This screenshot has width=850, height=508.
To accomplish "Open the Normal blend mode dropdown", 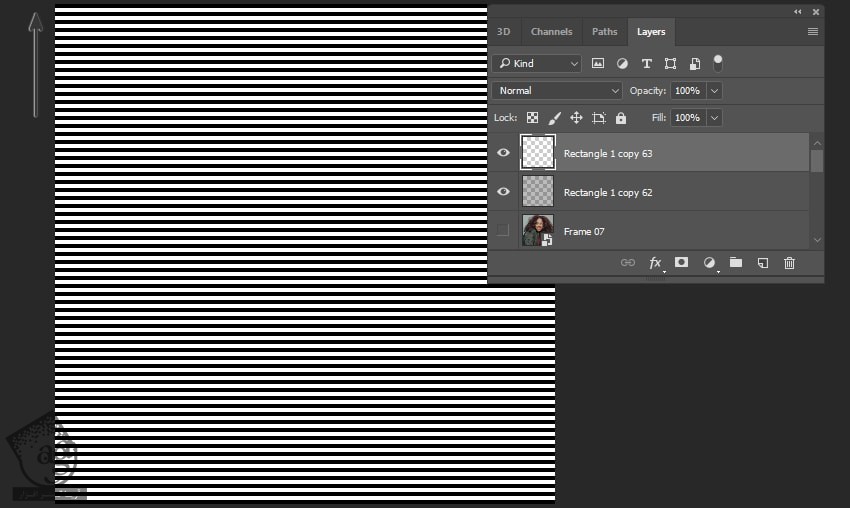I will 557,91.
